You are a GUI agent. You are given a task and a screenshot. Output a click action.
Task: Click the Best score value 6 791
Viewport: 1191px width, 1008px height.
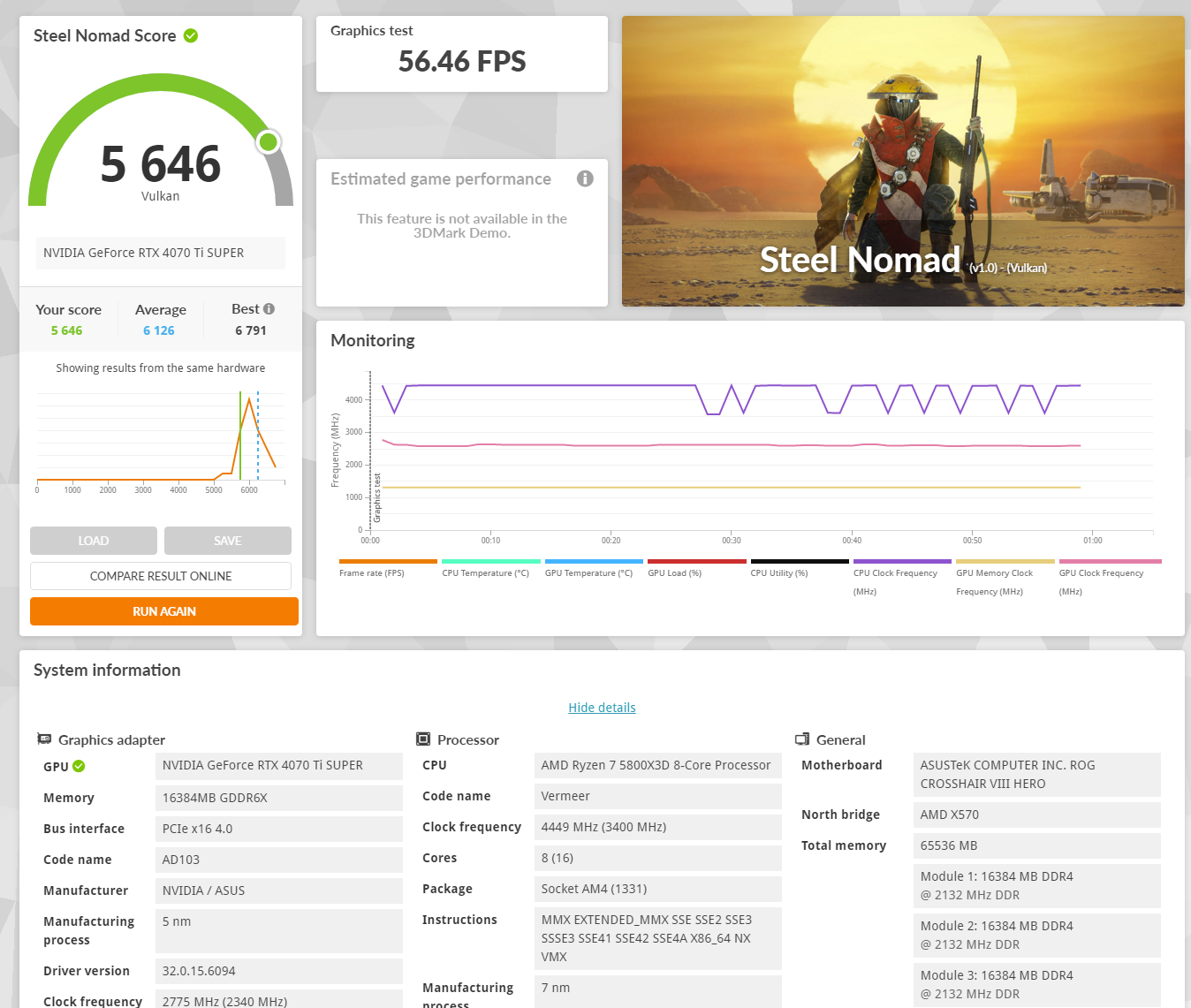pos(251,330)
